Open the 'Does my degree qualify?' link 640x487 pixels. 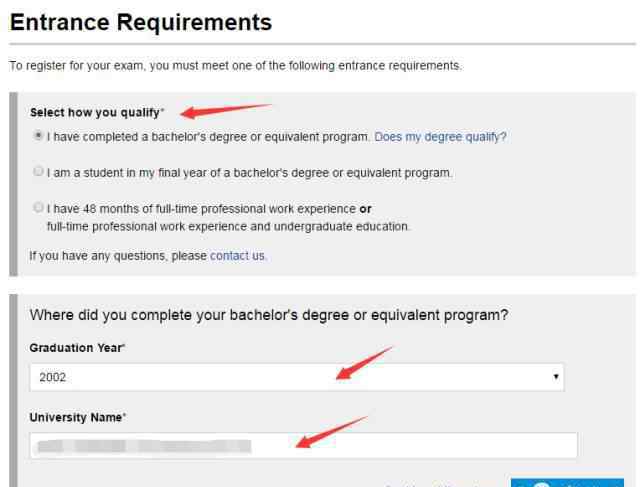pos(440,137)
